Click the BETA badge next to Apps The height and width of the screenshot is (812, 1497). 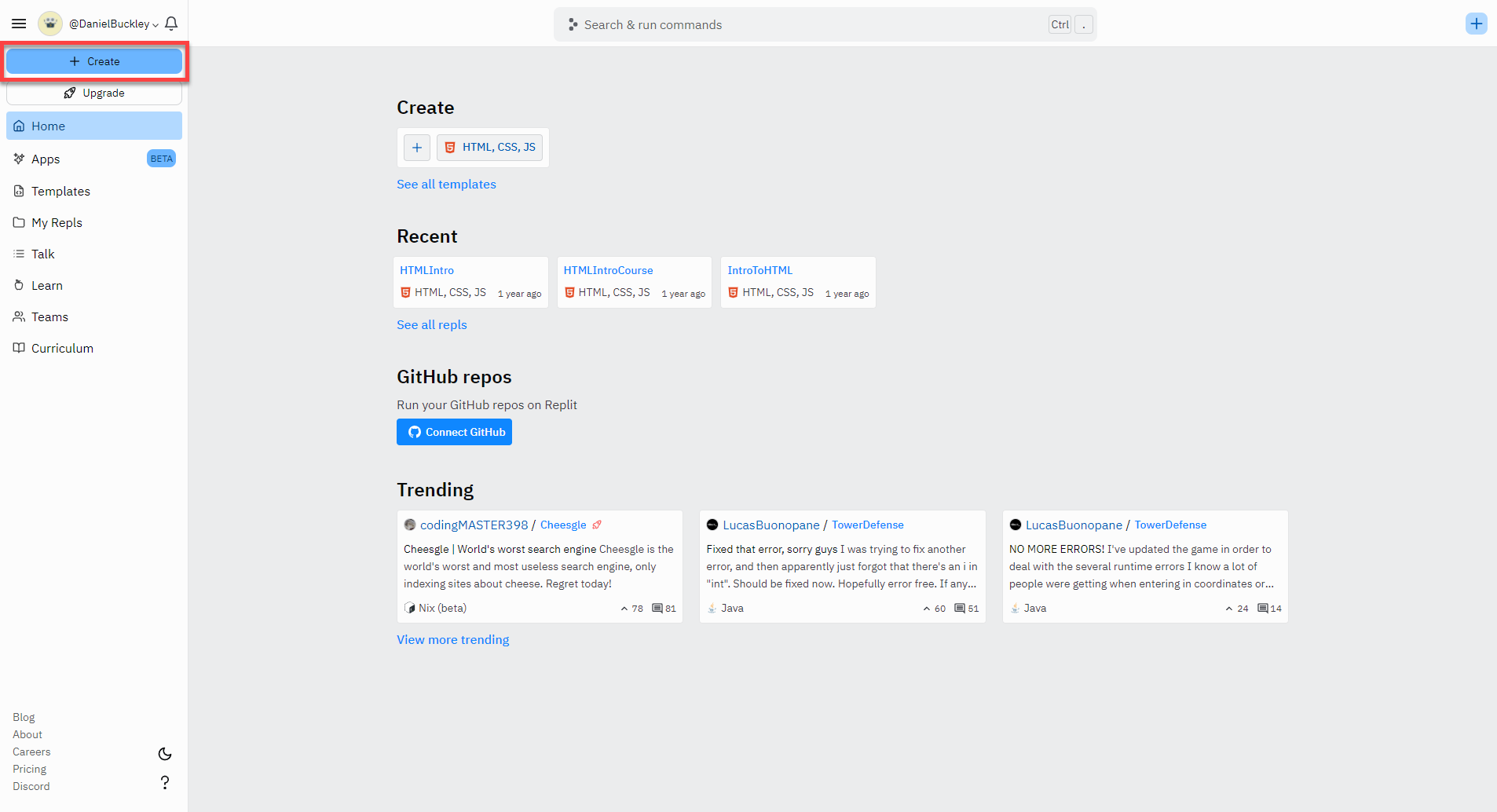tap(161, 159)
